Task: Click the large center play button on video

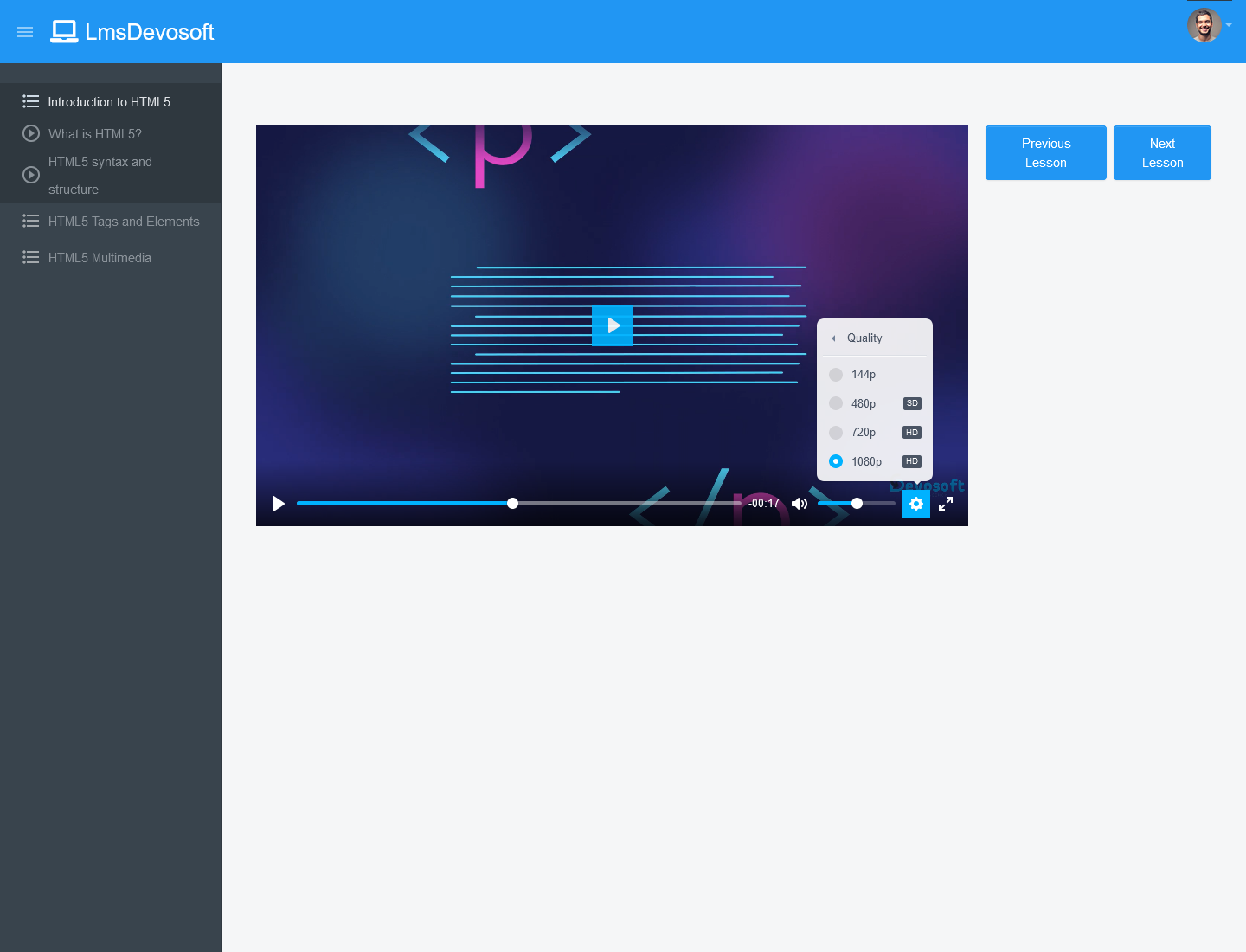Action: [613, 325]
